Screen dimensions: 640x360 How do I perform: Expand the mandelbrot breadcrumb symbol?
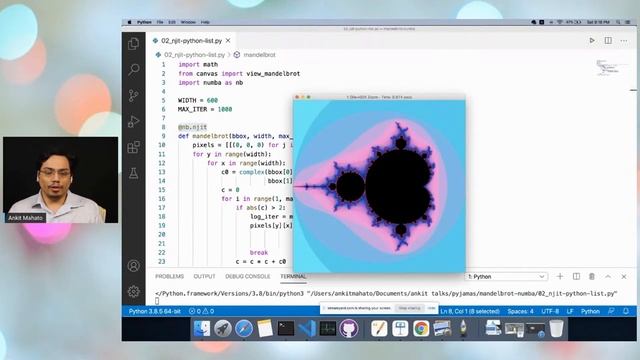[x=260, y=55]
